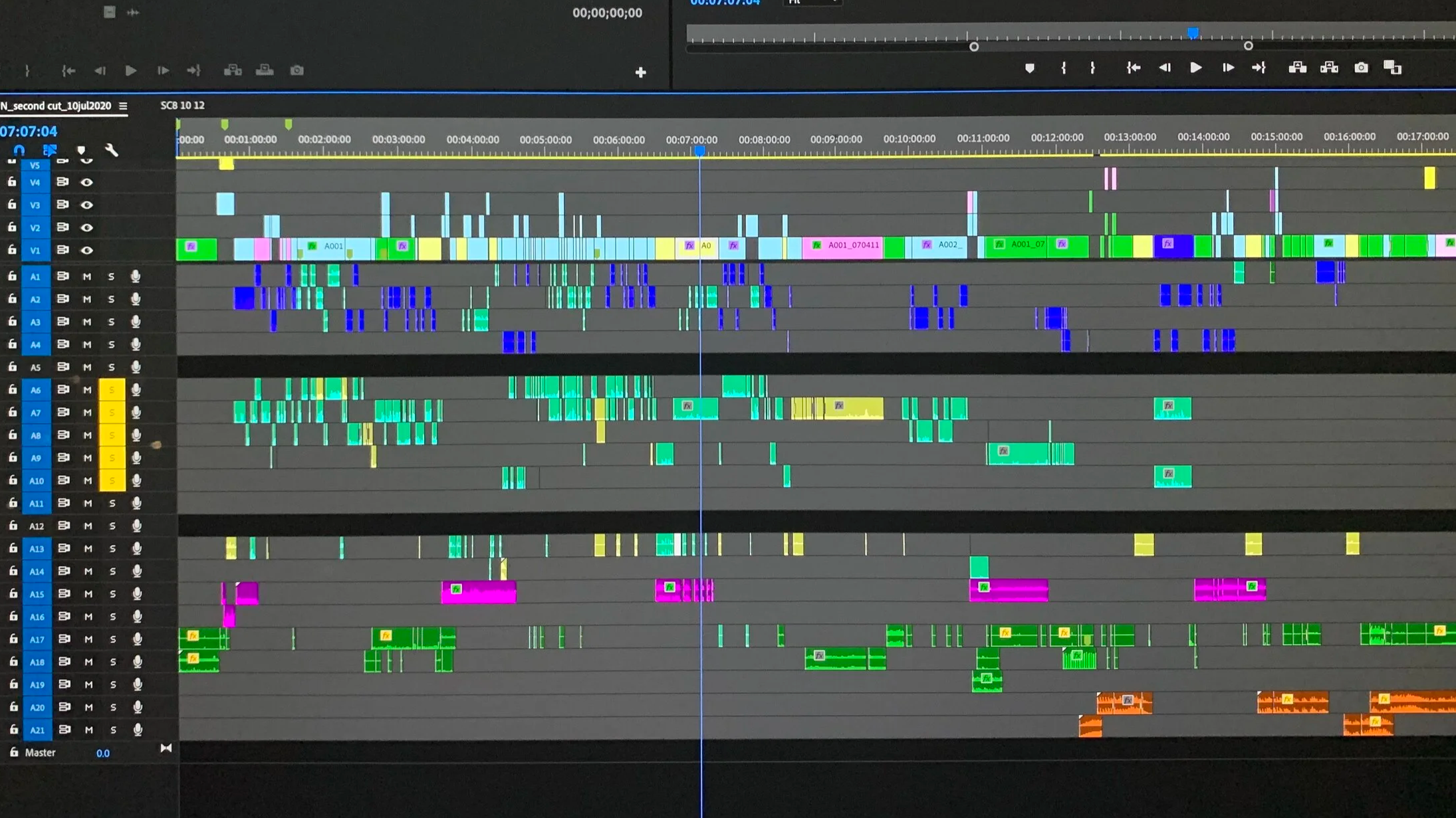This screenshot has width=1456, height=818.
Task: Click Add Marker in program monitor
Action: pyautogui.click(x=1030, y=68)
